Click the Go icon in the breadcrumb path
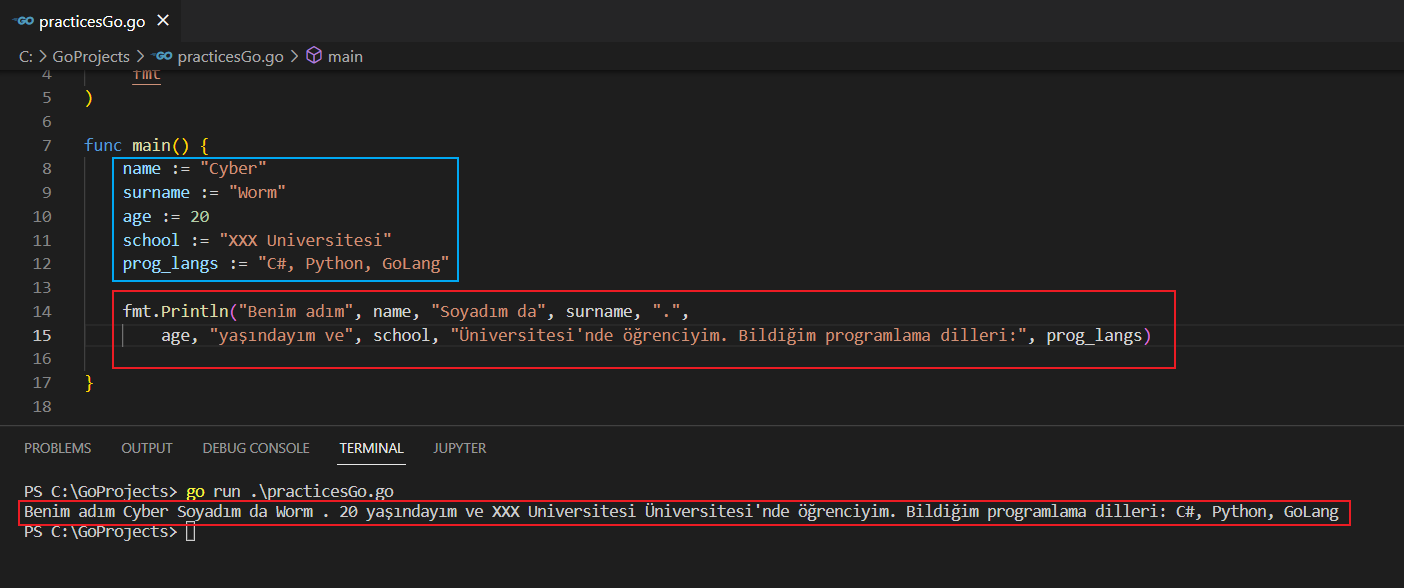This screenshot has height=588, width=1404. click(162, 57)
